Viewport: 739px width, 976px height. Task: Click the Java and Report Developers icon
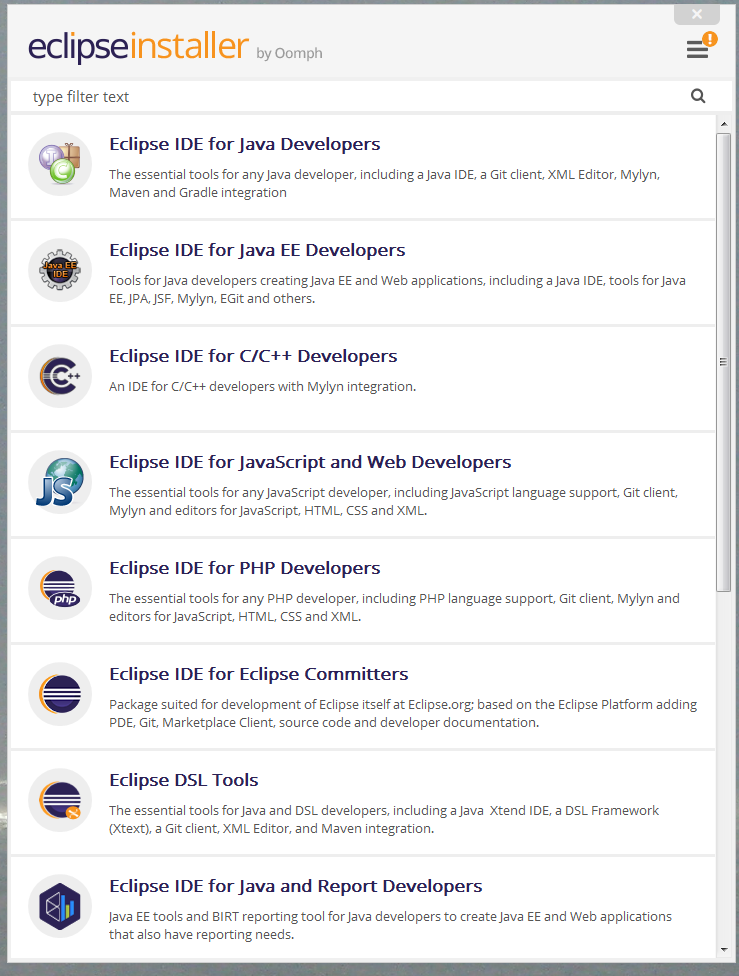click(60, 906)
